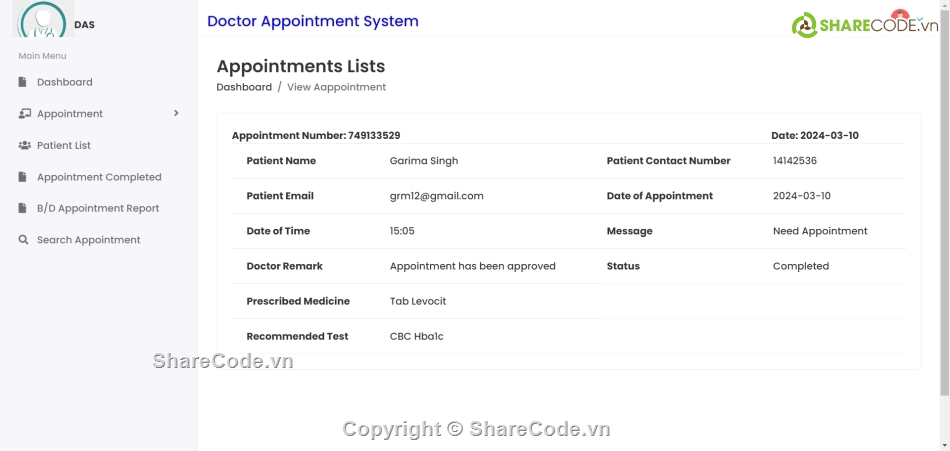Click the Search Appointment magnifier icon
The image size is (950, 451).
coord(23,240)
